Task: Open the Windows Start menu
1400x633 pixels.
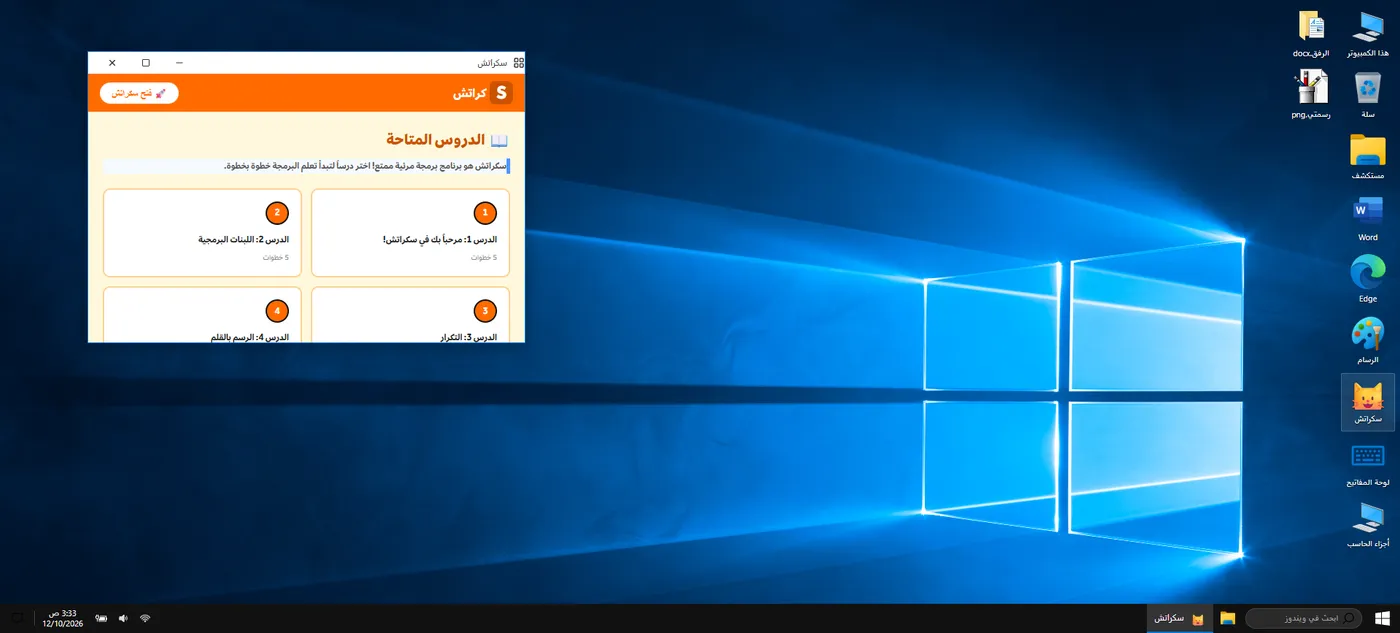Action: pyautogui.click(x=1383, y=618)
